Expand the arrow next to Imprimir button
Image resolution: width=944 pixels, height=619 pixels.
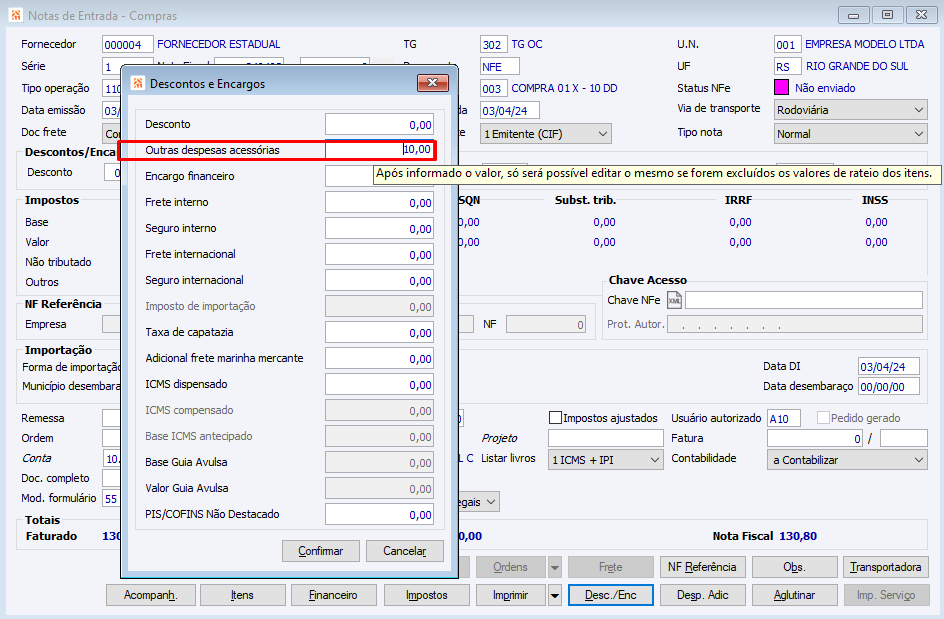(554, 595)
